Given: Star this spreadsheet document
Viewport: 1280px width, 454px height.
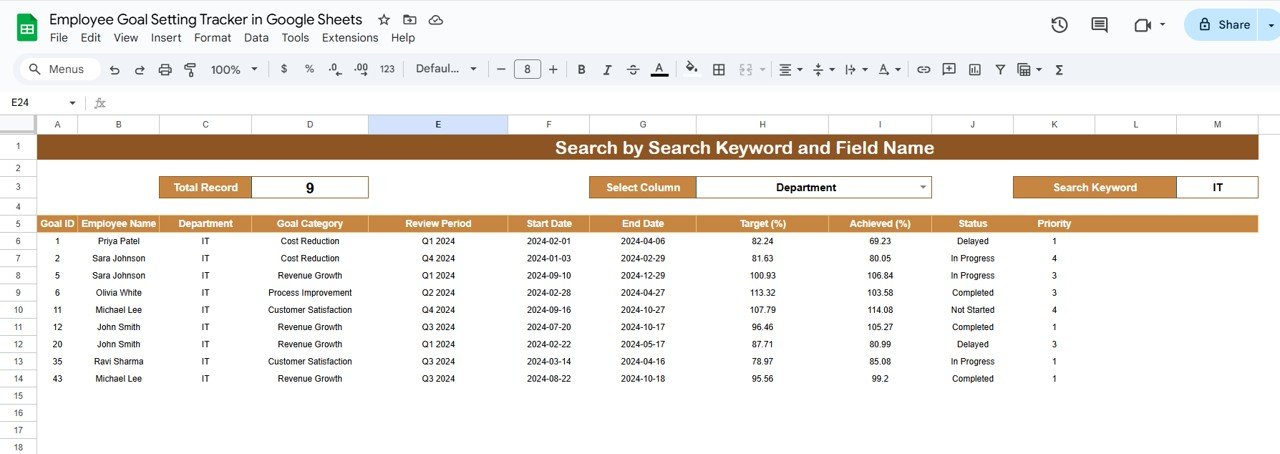Looking at the screenshot, I should pyautogui.click(x=384, y=20).
